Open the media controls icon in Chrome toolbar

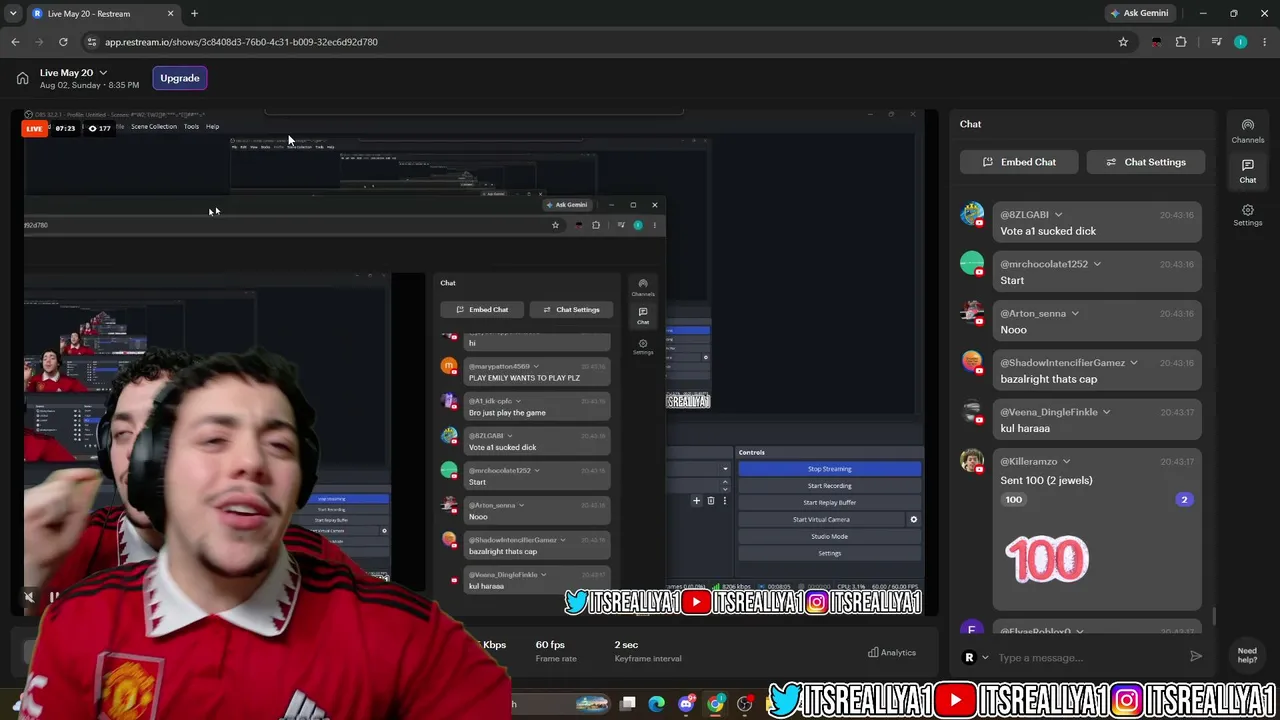[1216, 42]
